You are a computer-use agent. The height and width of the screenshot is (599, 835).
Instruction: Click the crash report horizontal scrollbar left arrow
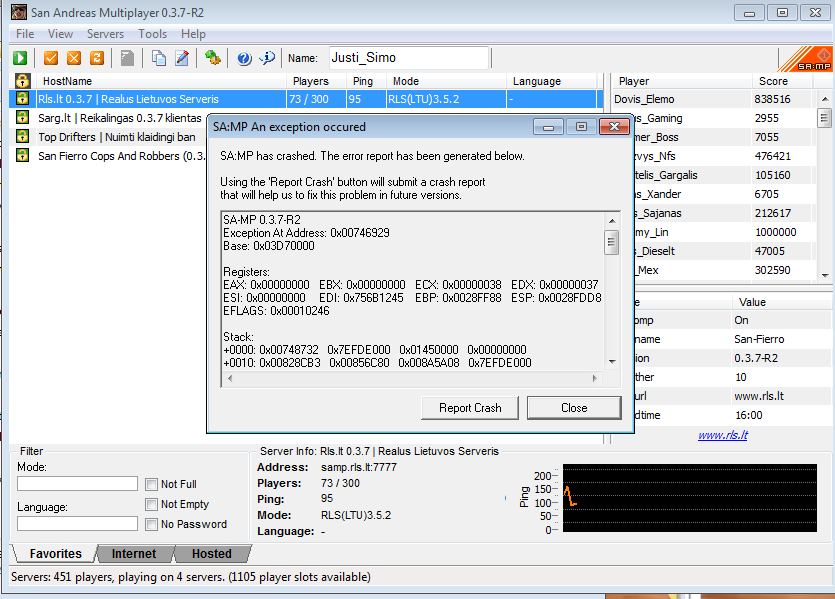click(230, 379)
